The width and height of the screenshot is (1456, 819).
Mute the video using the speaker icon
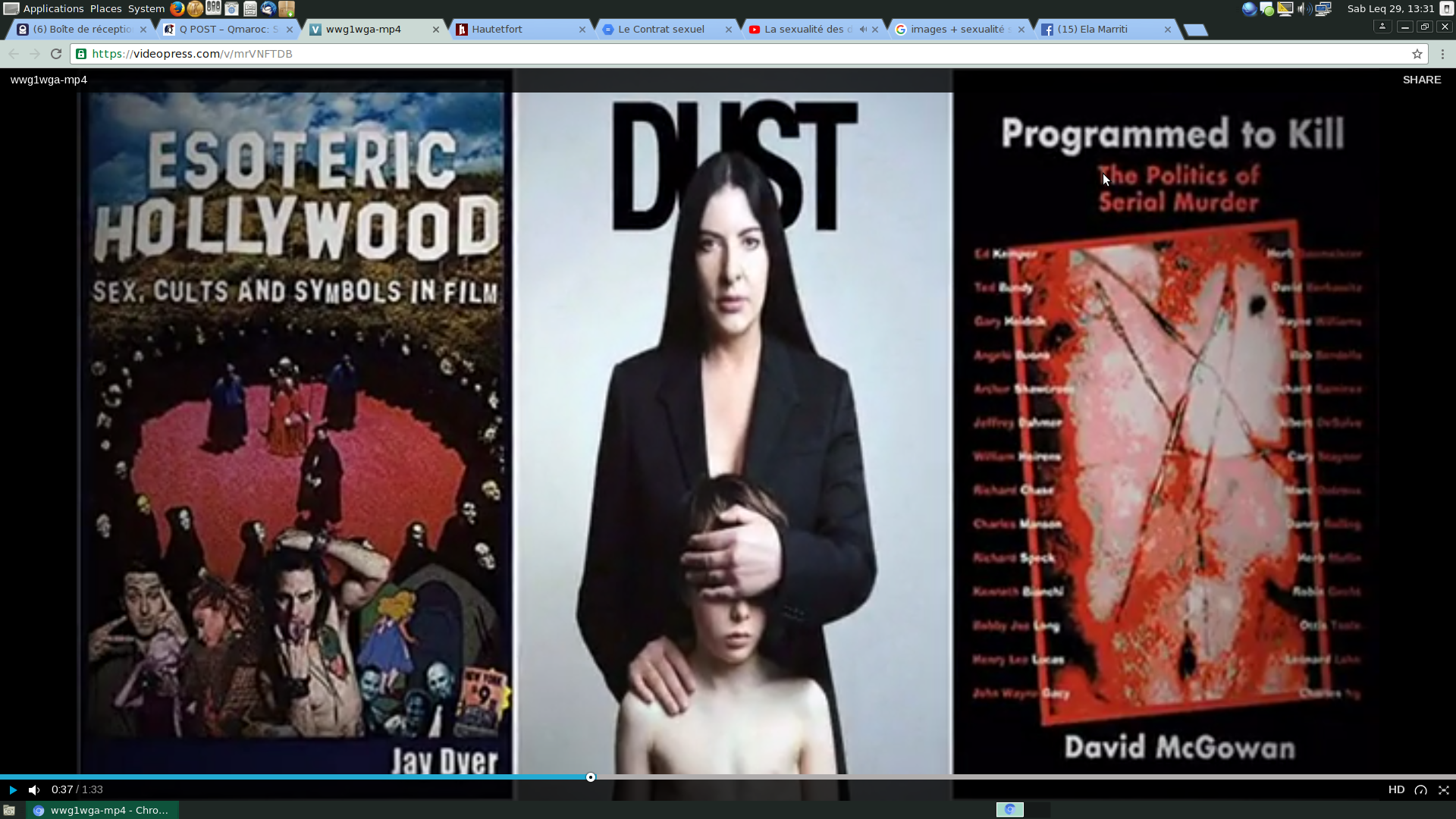click(x=34, y=790)
